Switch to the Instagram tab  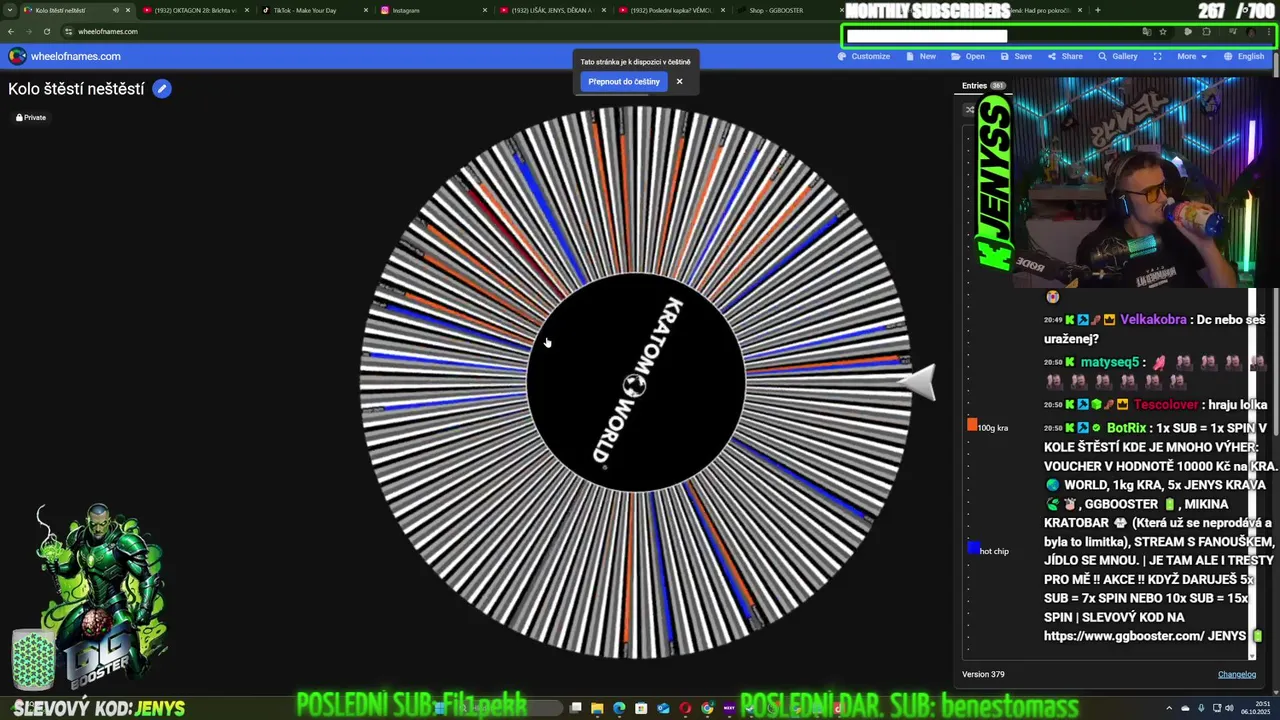(433, 10)
